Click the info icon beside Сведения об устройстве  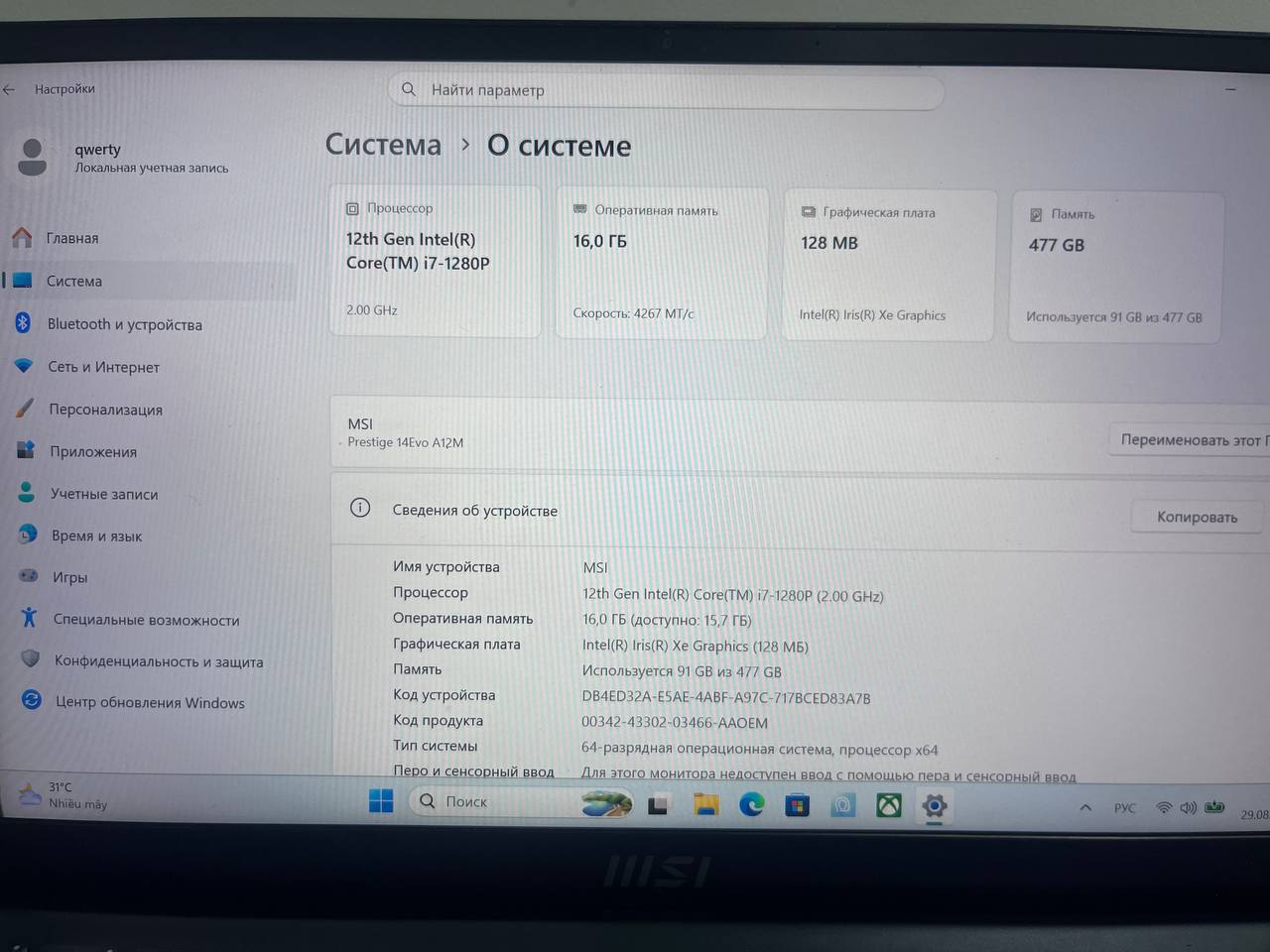[x=360, y=508]
